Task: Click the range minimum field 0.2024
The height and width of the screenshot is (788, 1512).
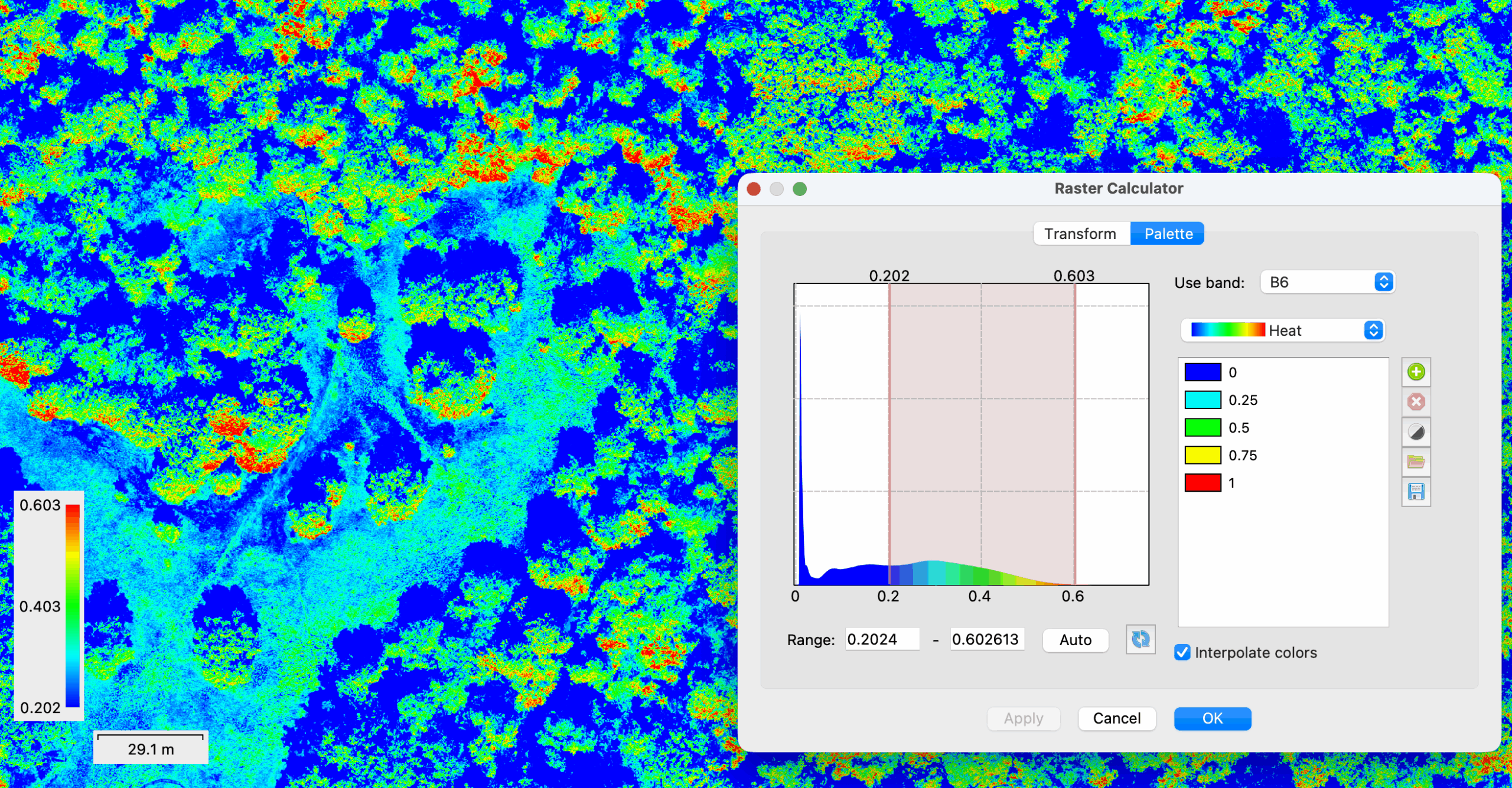Action: click(x=882, y=639)
